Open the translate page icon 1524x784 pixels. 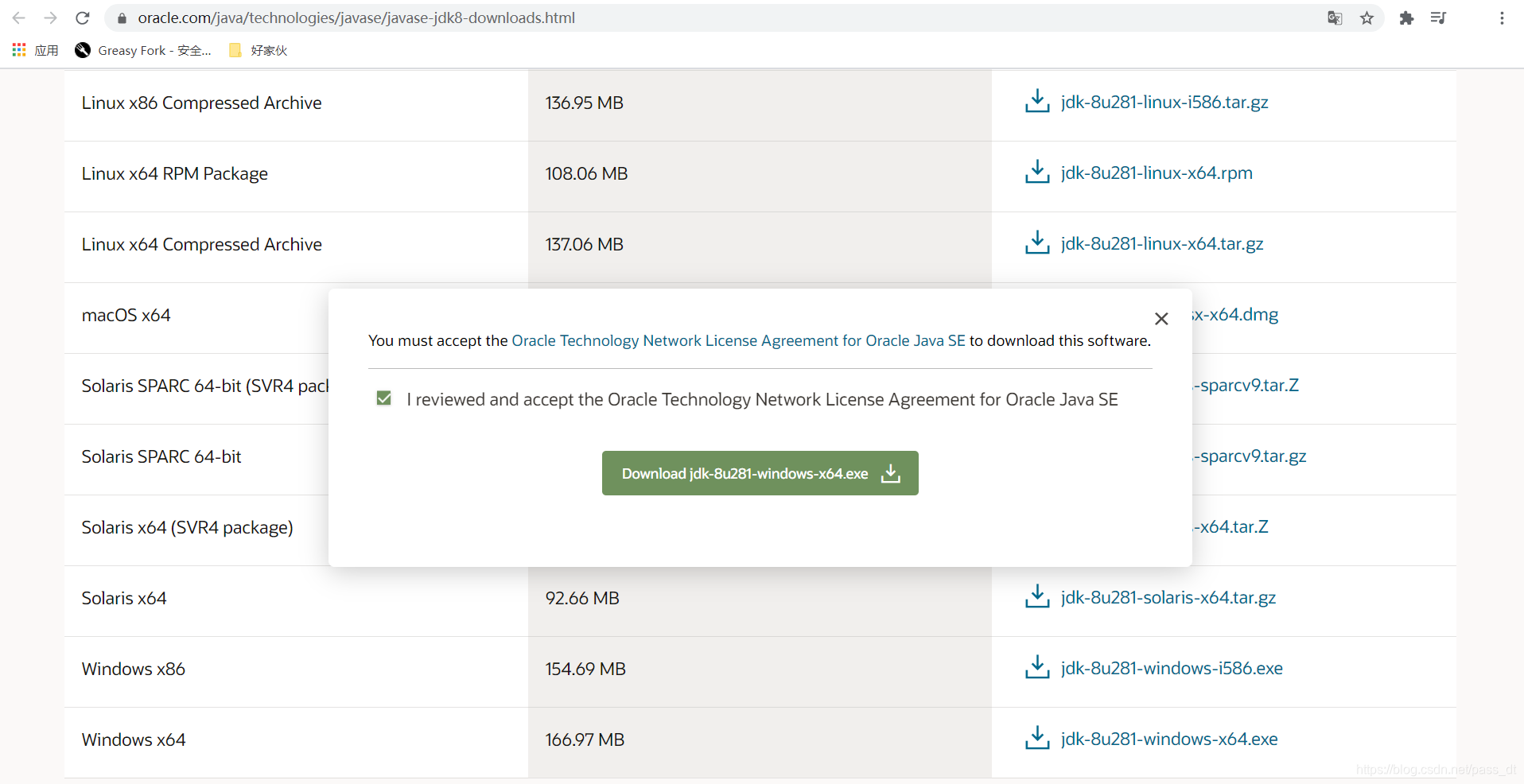point(1335,17)
